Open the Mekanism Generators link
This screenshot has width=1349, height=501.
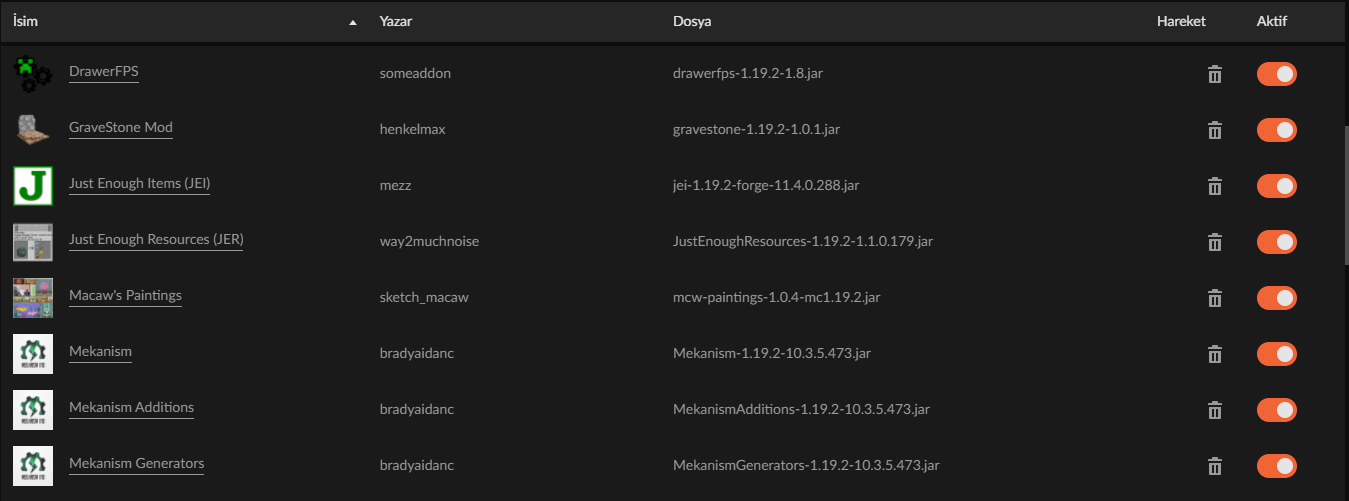pos(136,464)
